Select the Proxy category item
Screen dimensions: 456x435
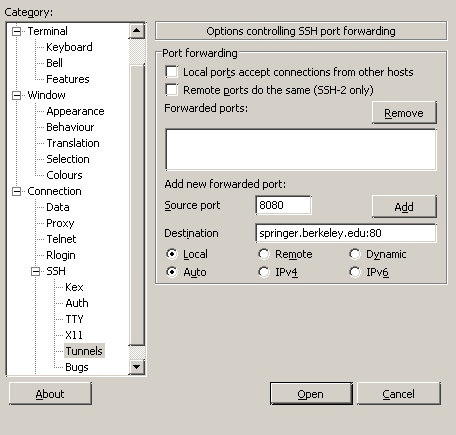pos(60,223)
